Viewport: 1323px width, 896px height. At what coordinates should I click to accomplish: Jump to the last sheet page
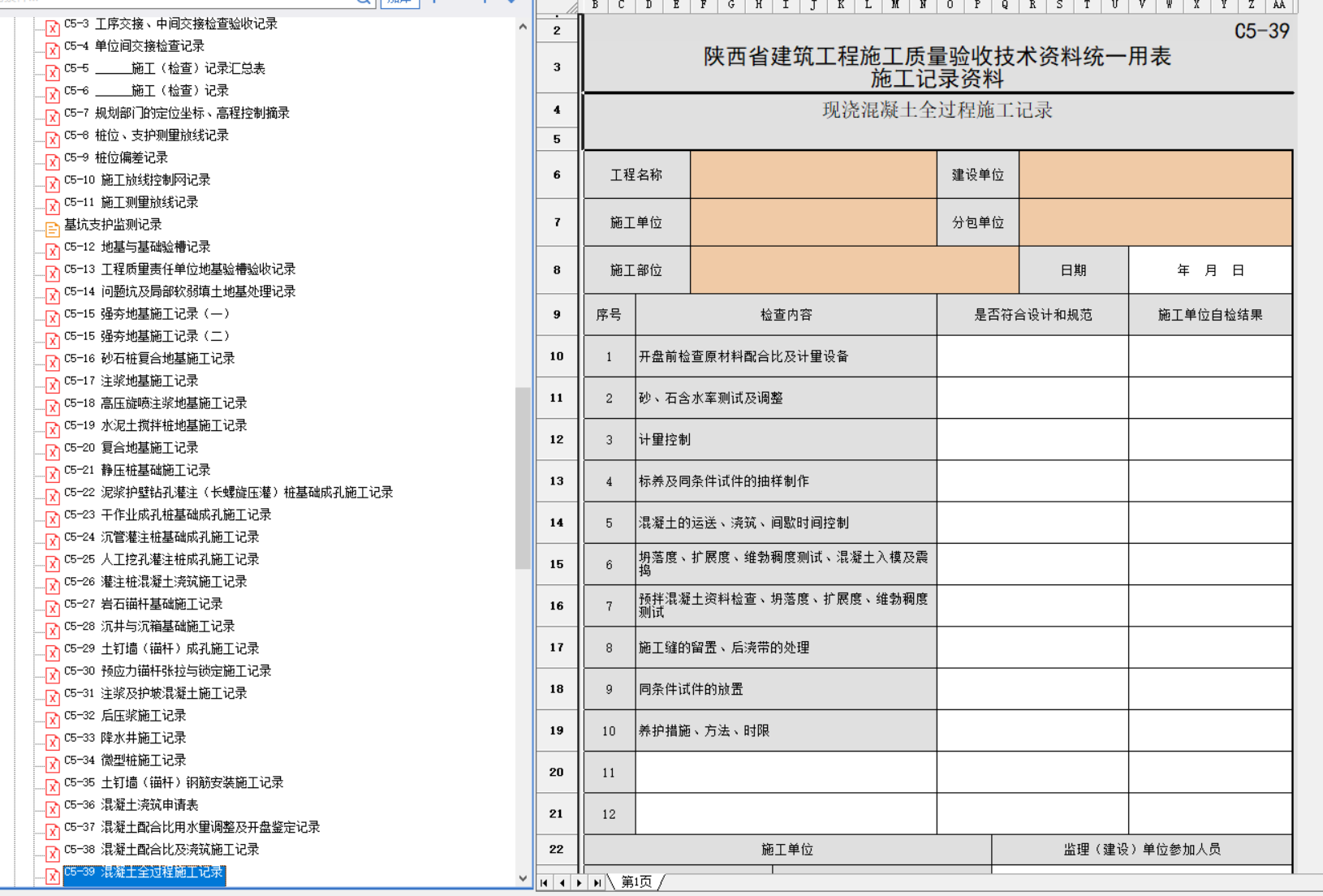[597, 882]
